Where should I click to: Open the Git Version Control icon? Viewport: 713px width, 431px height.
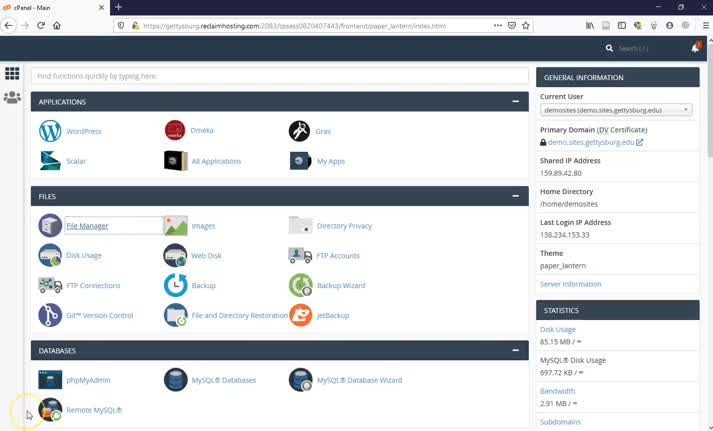[50, 315]
